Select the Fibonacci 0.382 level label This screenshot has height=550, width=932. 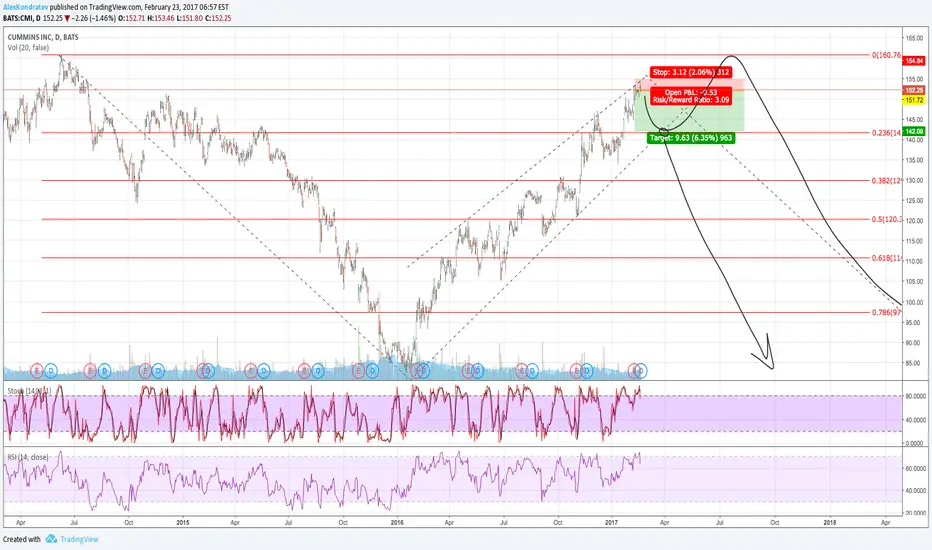pyautogui.click(x=886, y=180)
